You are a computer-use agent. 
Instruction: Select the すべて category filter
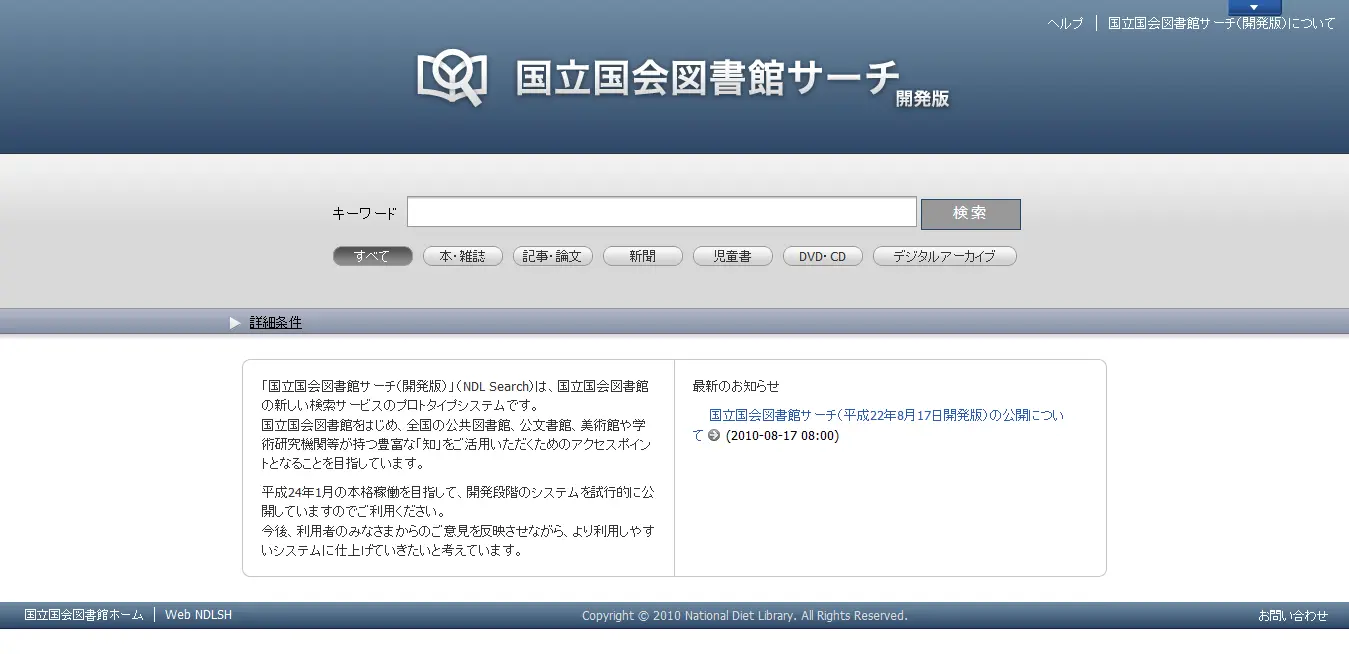point(372,257)
